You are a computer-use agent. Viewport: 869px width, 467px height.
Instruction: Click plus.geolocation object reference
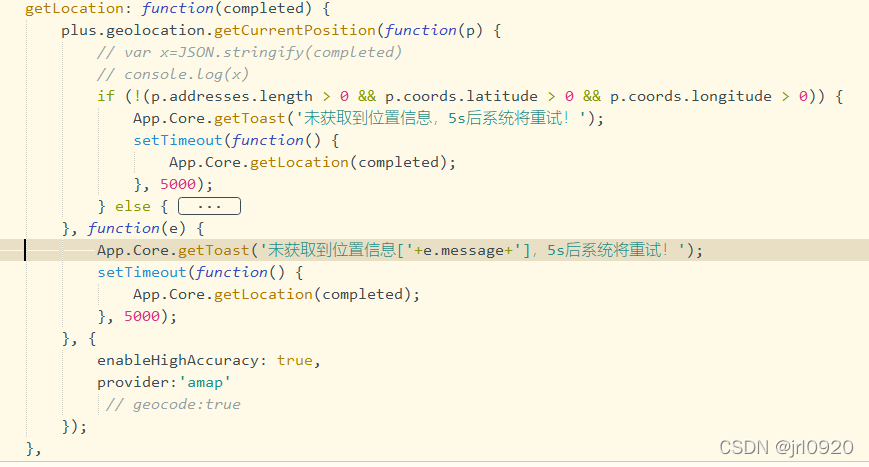[x=133, y=30]
